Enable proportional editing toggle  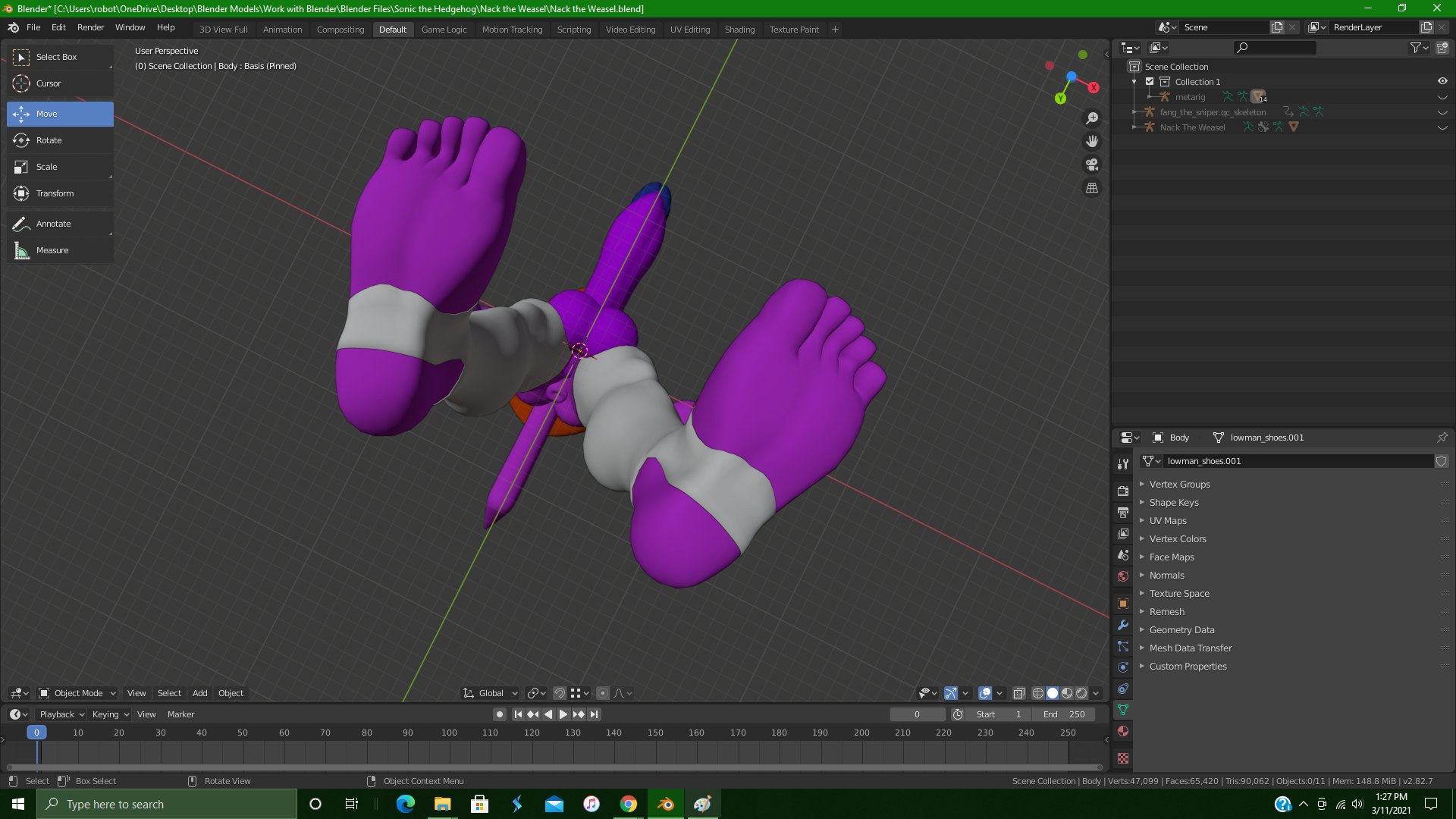point(603,693)
